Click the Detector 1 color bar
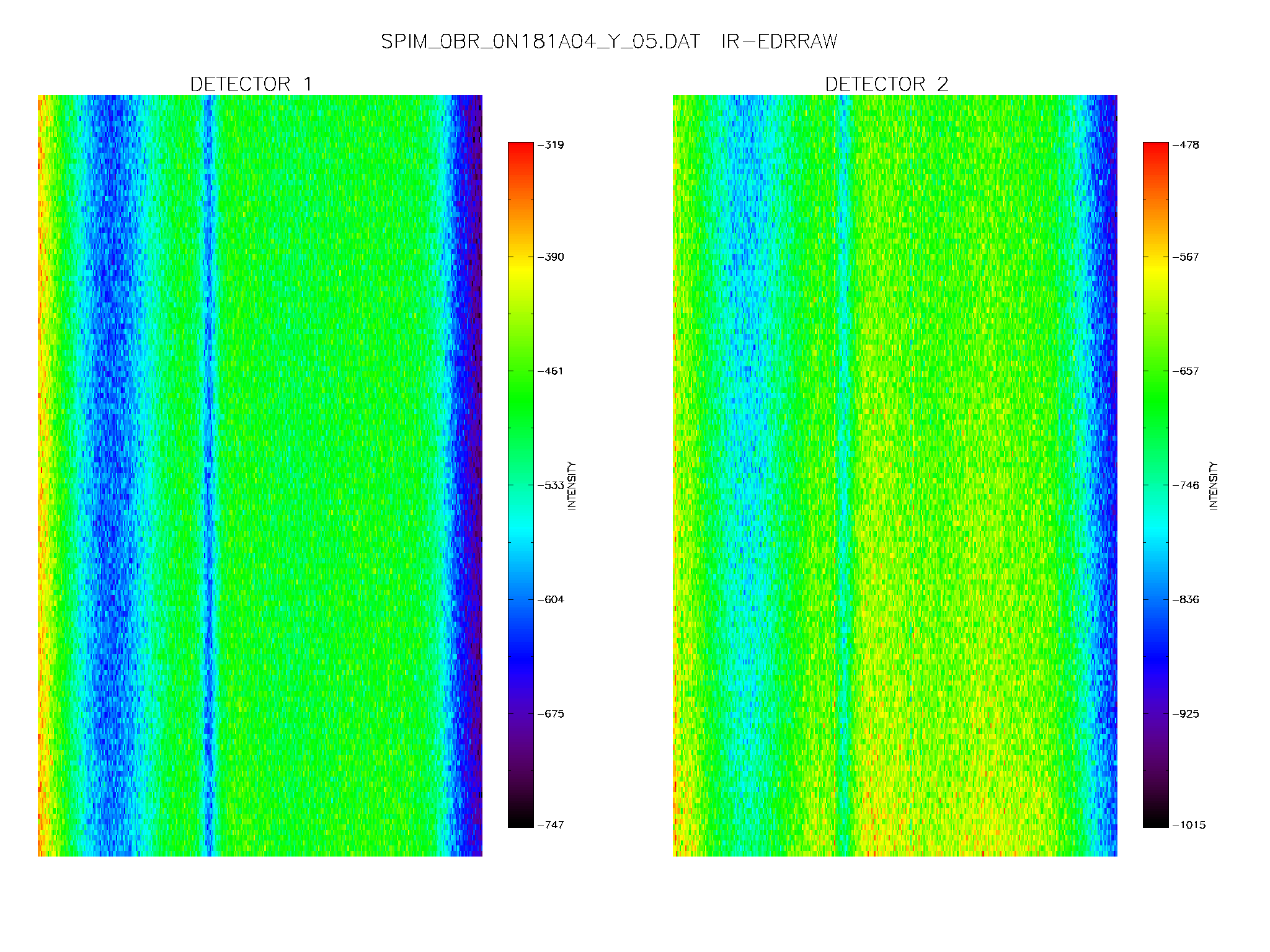This screenshot has height=952, width=1270. [521, 485]
